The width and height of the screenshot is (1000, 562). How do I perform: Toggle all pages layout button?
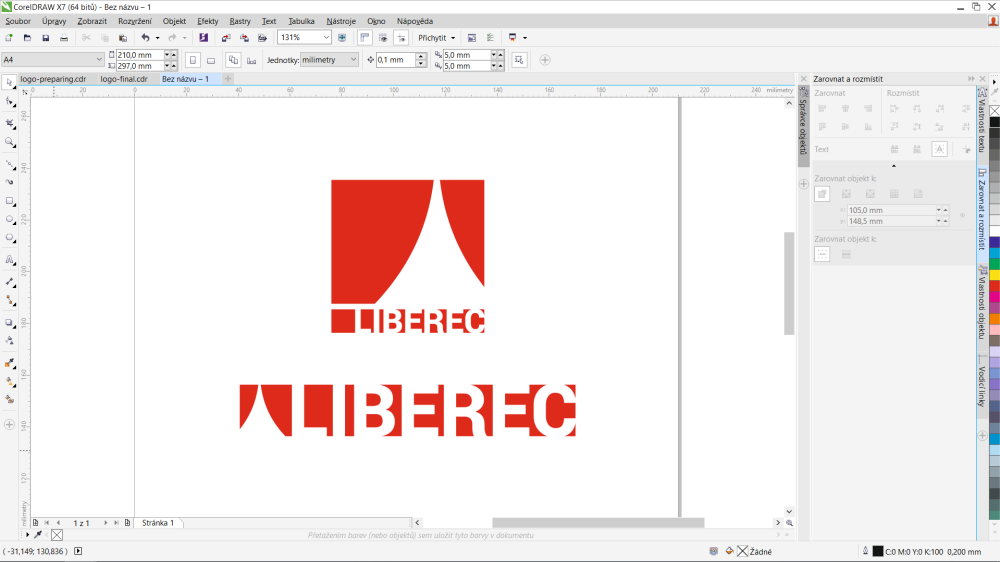click(x=233, y=60)
